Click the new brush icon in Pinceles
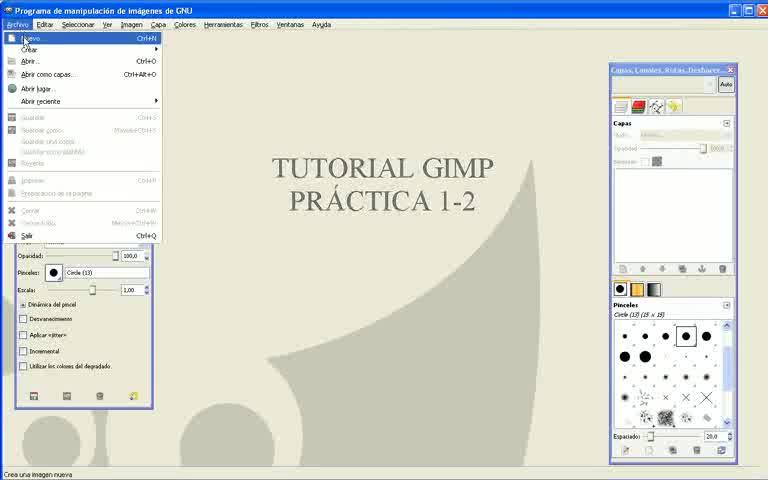 [649, 450]
